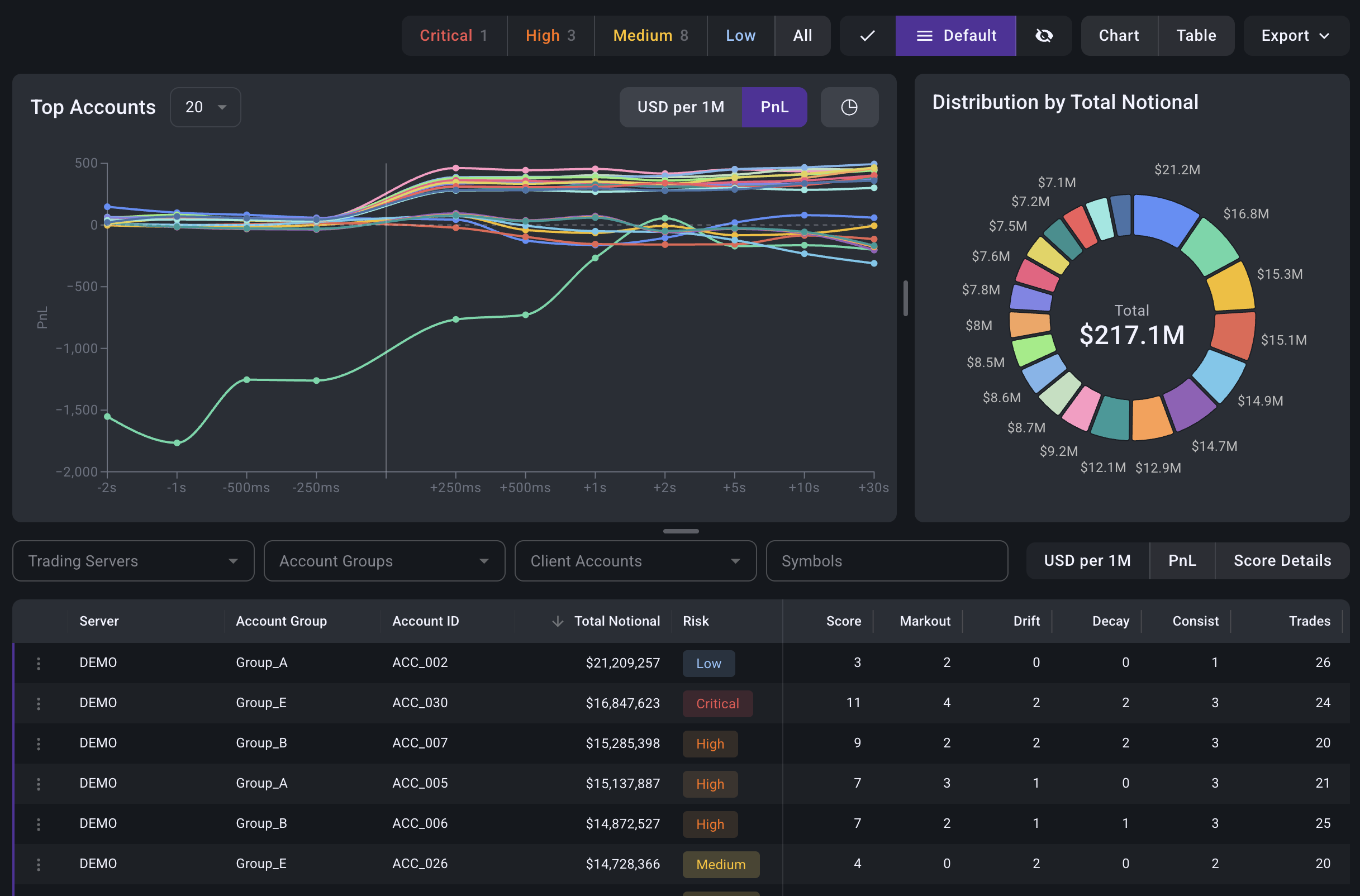Click the sort arrow beside Total Notional

click(x=558, y=621)
